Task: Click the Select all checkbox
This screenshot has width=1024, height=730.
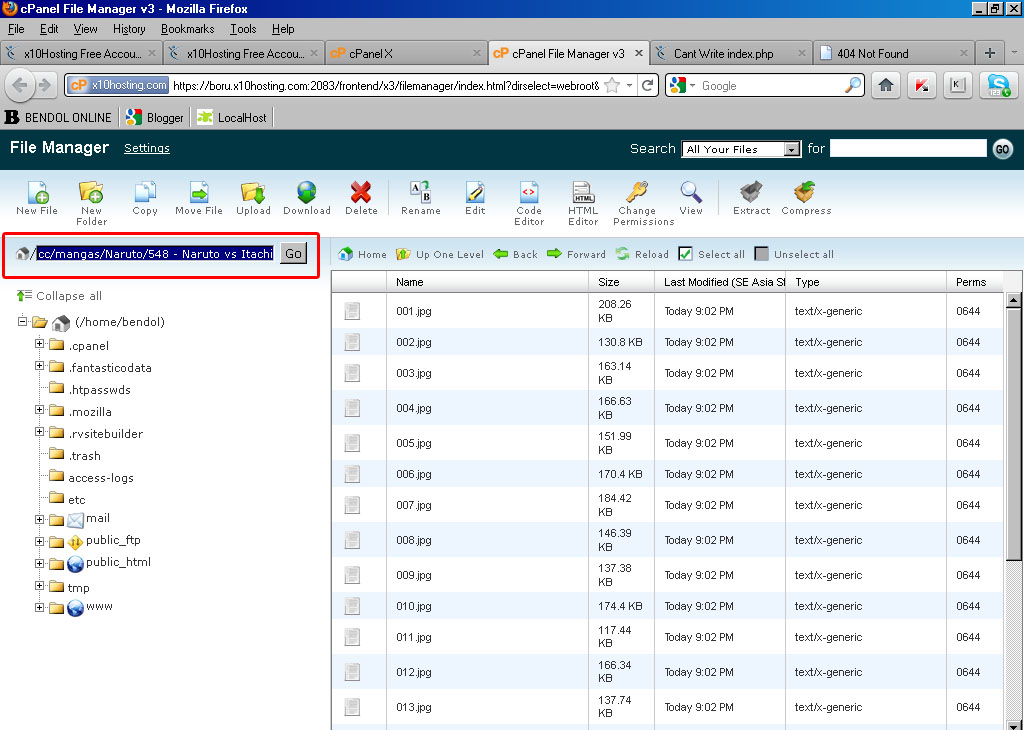Action: 685,254
